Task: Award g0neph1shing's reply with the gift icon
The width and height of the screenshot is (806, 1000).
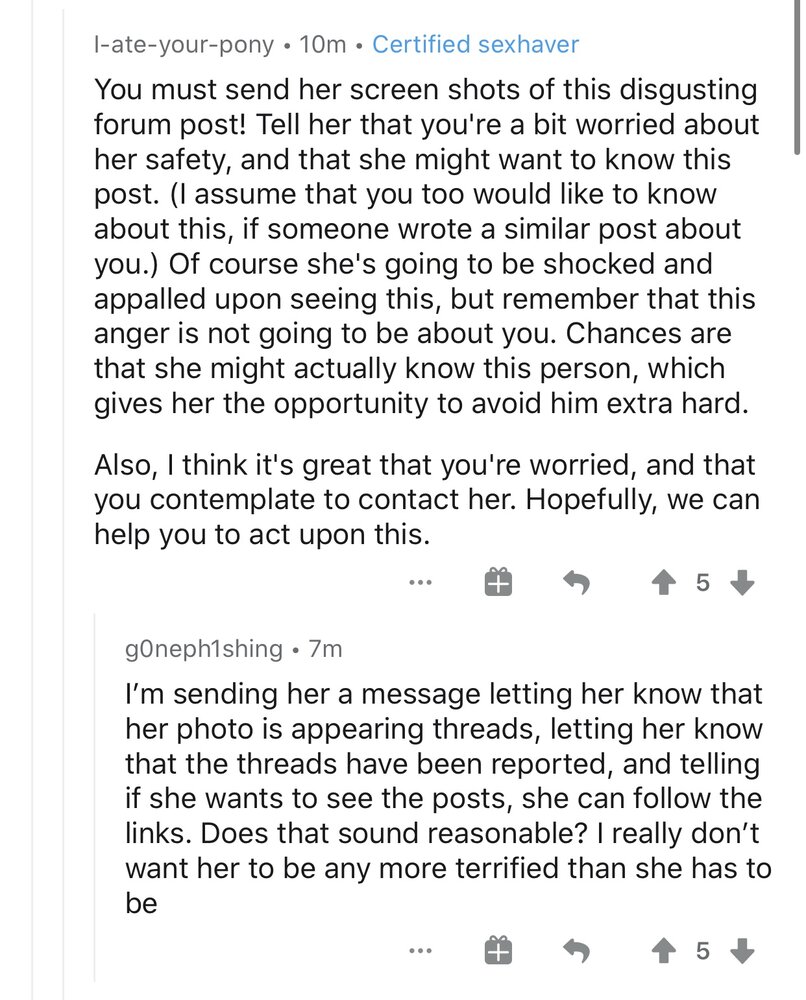Action: (x=498, y=950)
